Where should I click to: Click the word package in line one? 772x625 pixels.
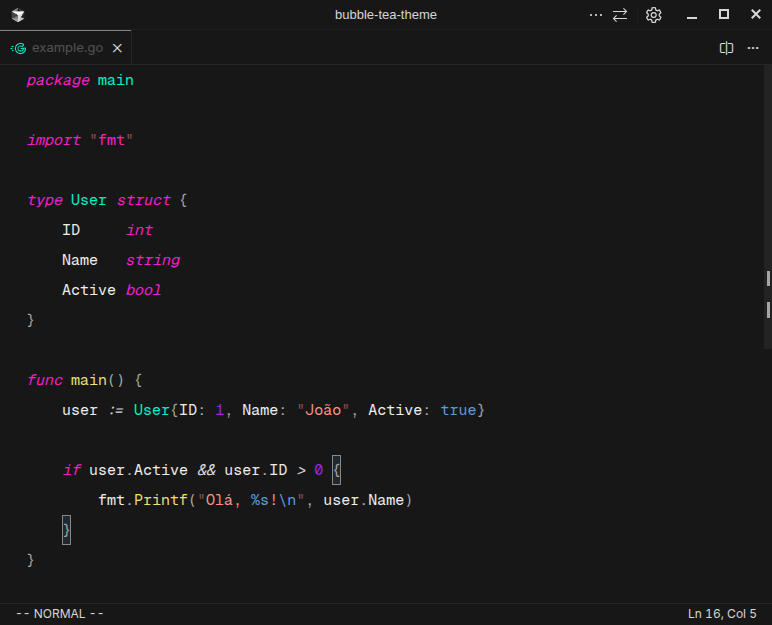click(58, 80)
